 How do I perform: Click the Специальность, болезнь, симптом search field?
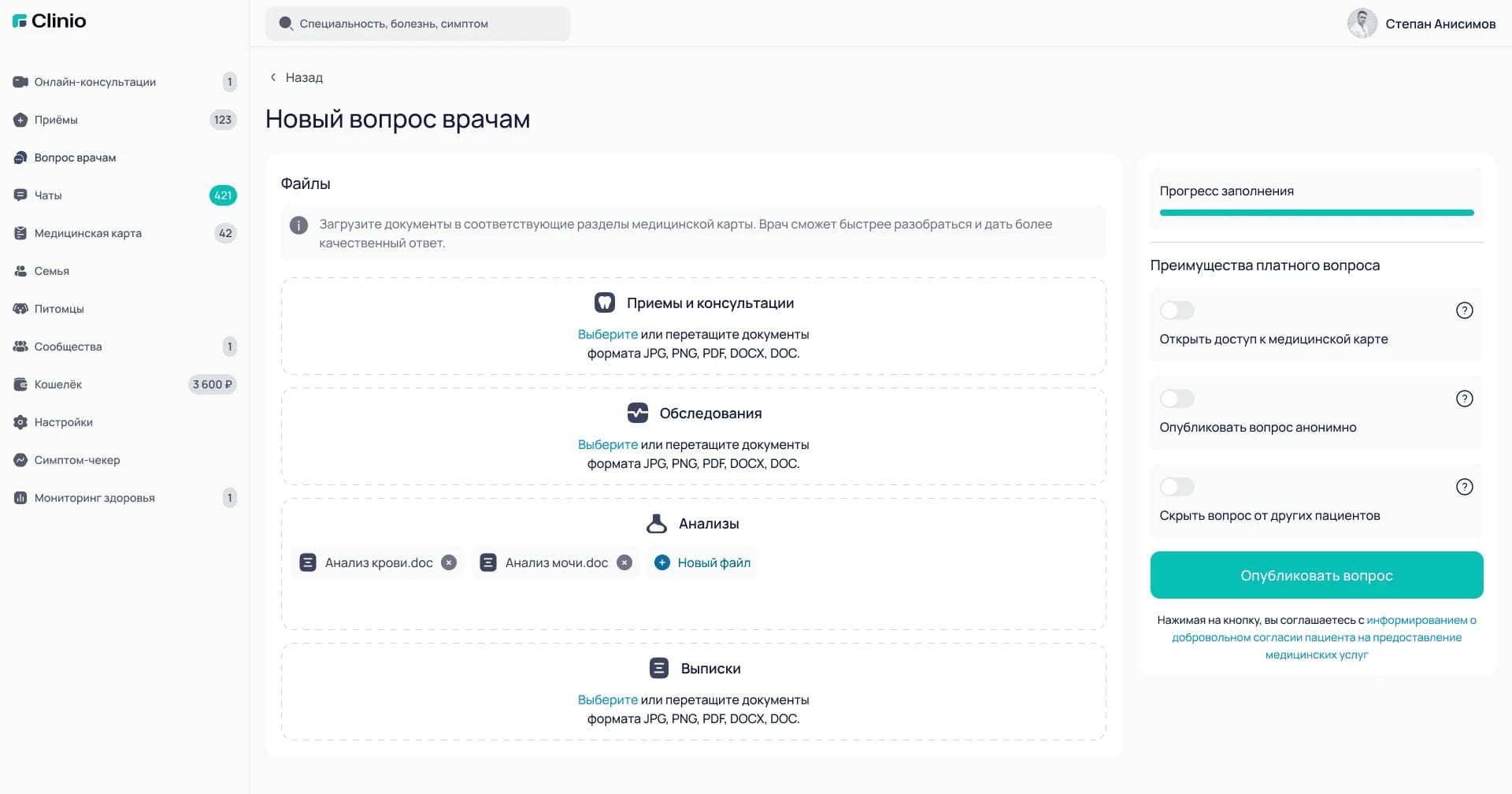(418, 24)
